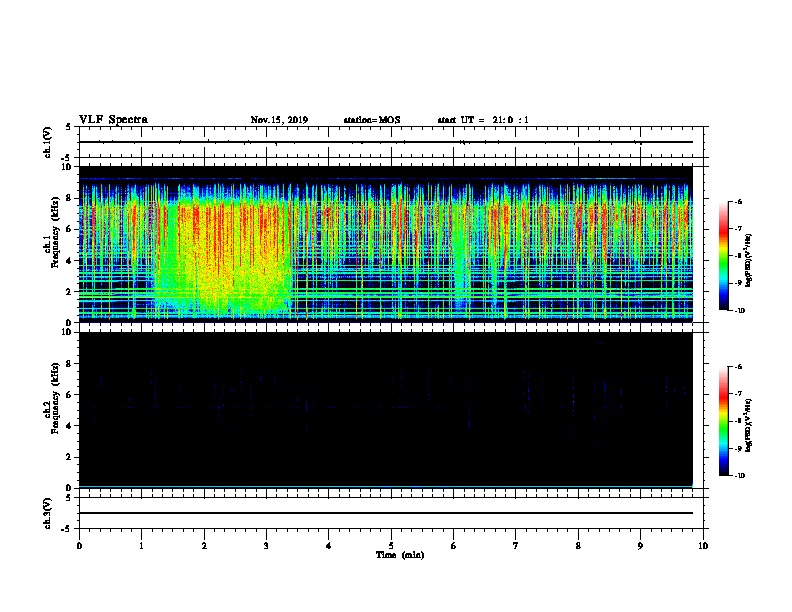
Task: Click the '-10' label on ch.2 color scale
Action: click(x=739, y=476)
